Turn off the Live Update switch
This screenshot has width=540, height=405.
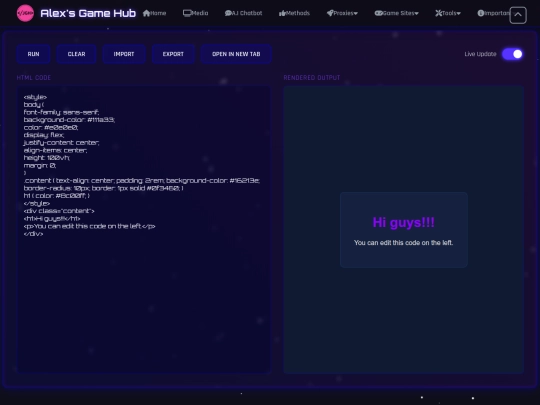[x=512, y=54]
